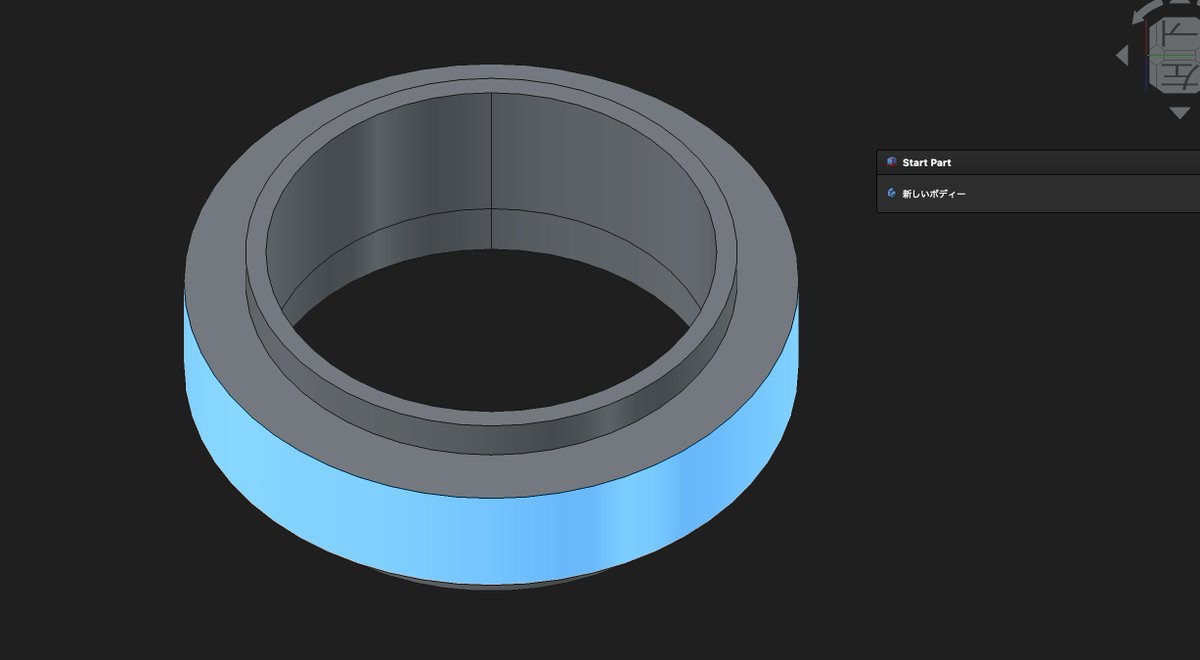Select the upper face of the navigation cube
The height and width of the screenshot is (660, 1200).
click(x=1178, y=33)
